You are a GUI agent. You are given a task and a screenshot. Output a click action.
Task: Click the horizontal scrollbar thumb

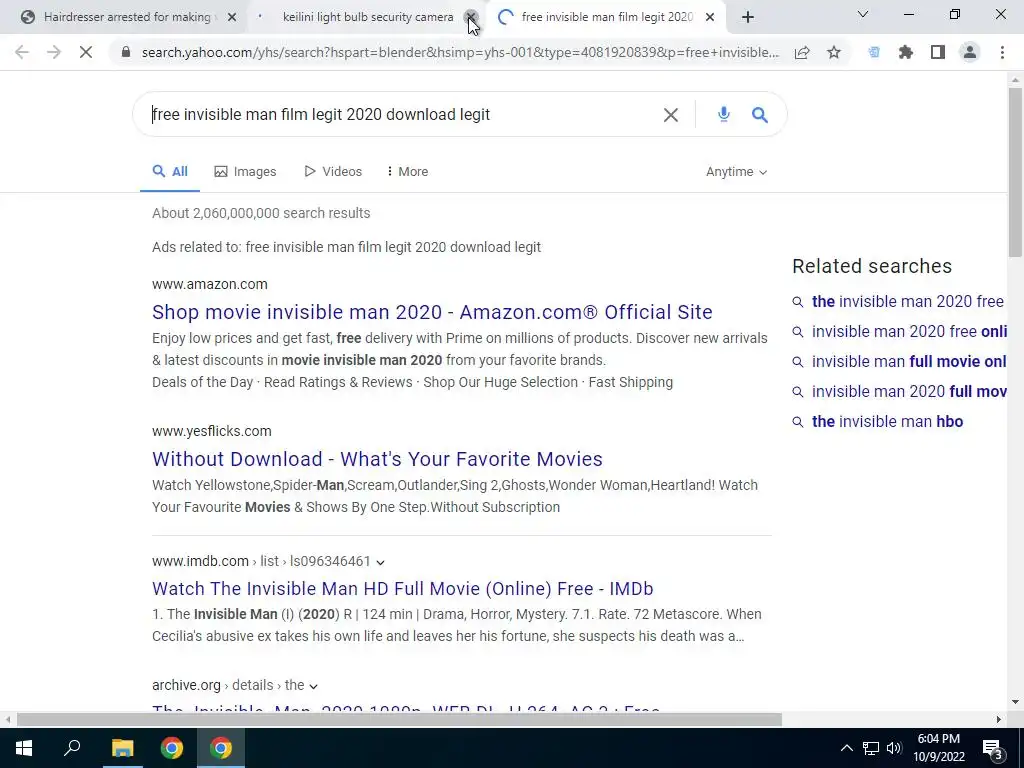(x=399, y=720)
